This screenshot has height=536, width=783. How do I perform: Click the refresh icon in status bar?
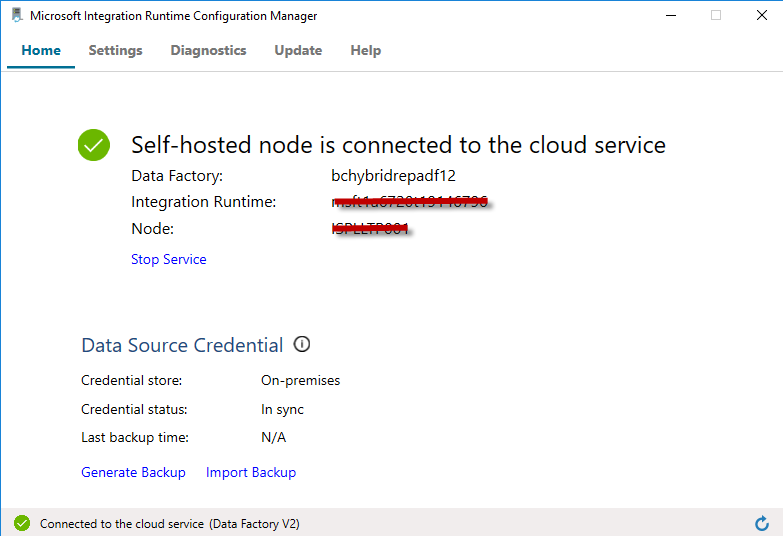point(762,523)
